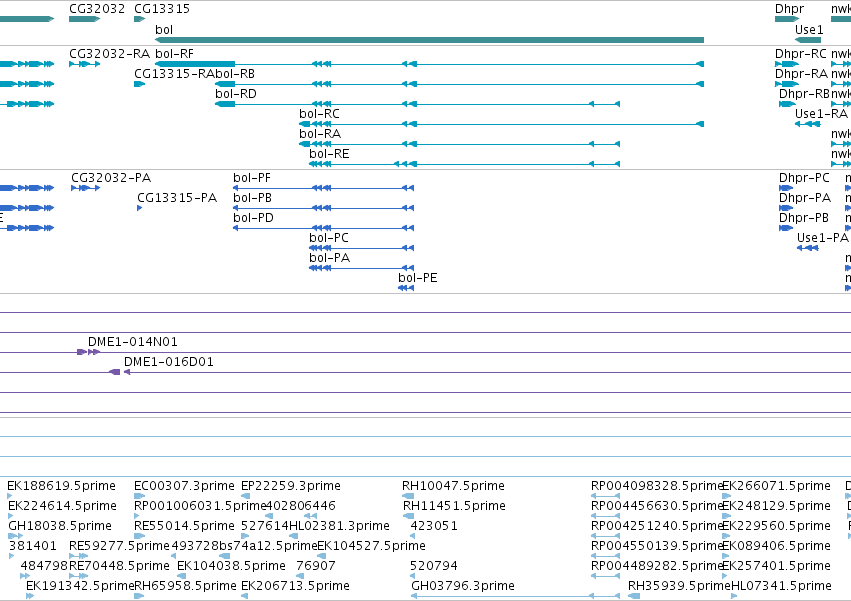The height and width of the screenshot is (601, 851).
Task: Select the bol-RF transcript label
Action: point(174,53)
